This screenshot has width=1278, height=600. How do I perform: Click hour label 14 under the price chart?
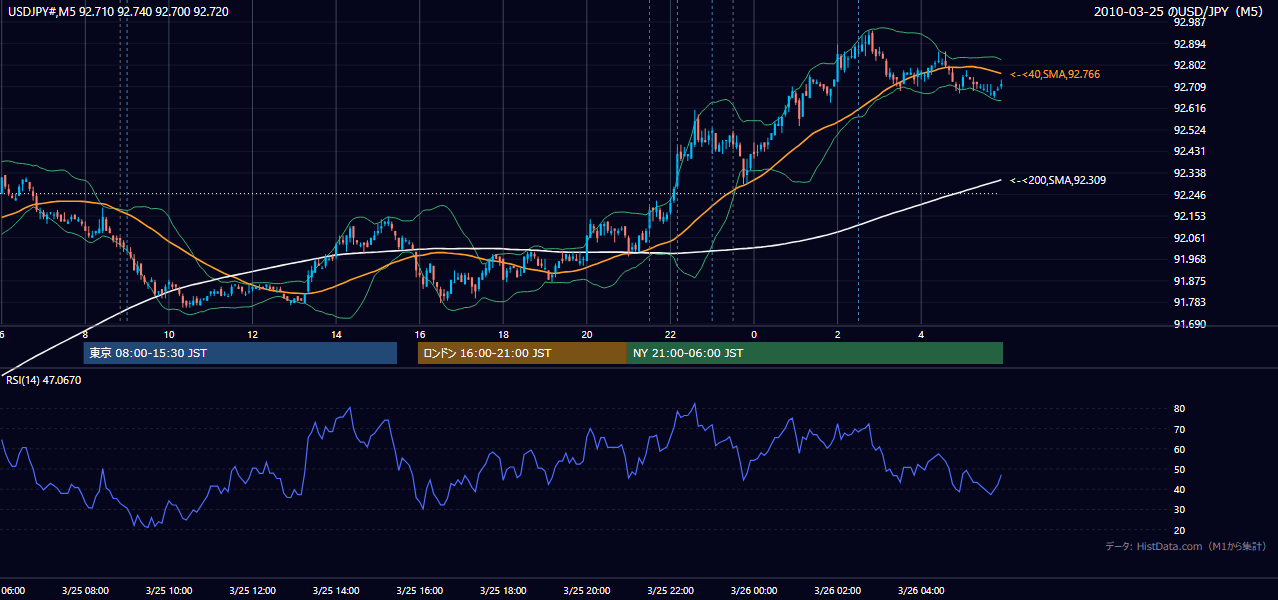click(336, 335)
